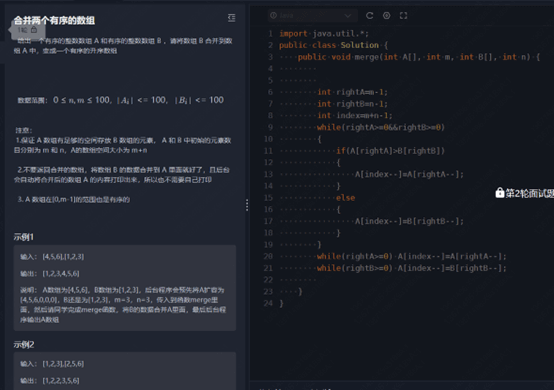
Task: Click the 第2轮面试题 label
Action: pos(529,193)
